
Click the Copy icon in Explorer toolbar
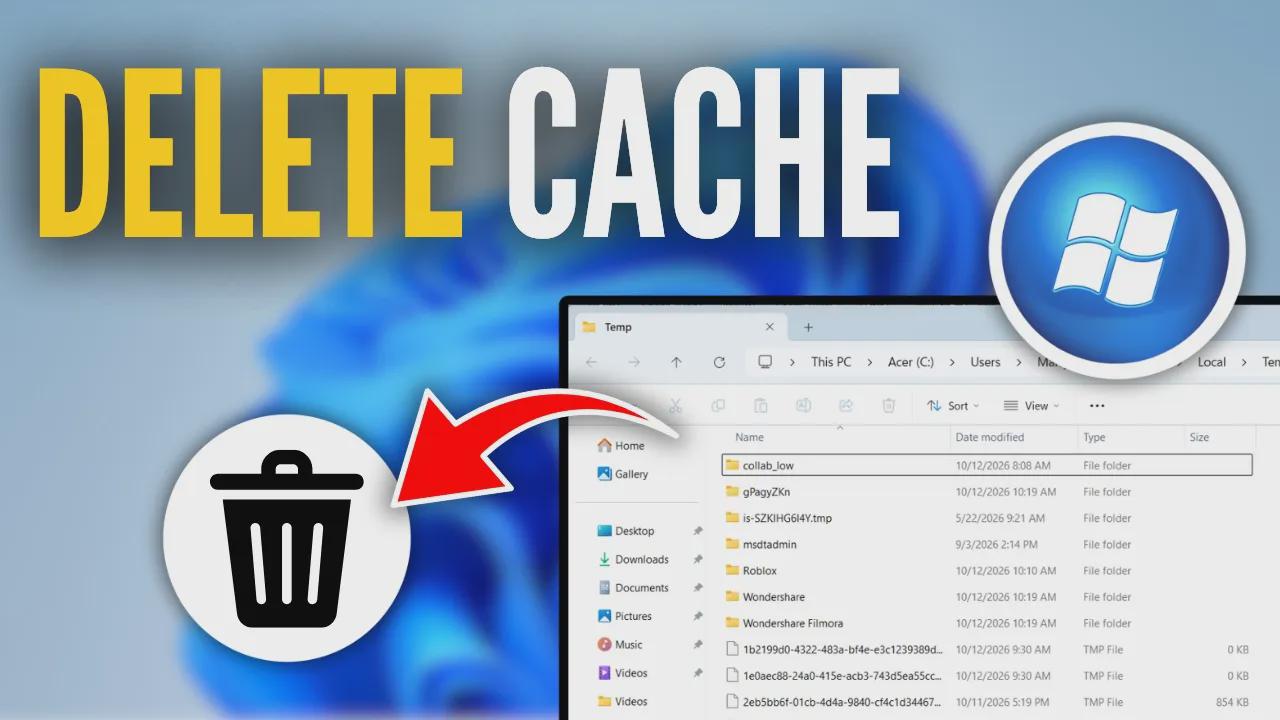tap(718, 406)
